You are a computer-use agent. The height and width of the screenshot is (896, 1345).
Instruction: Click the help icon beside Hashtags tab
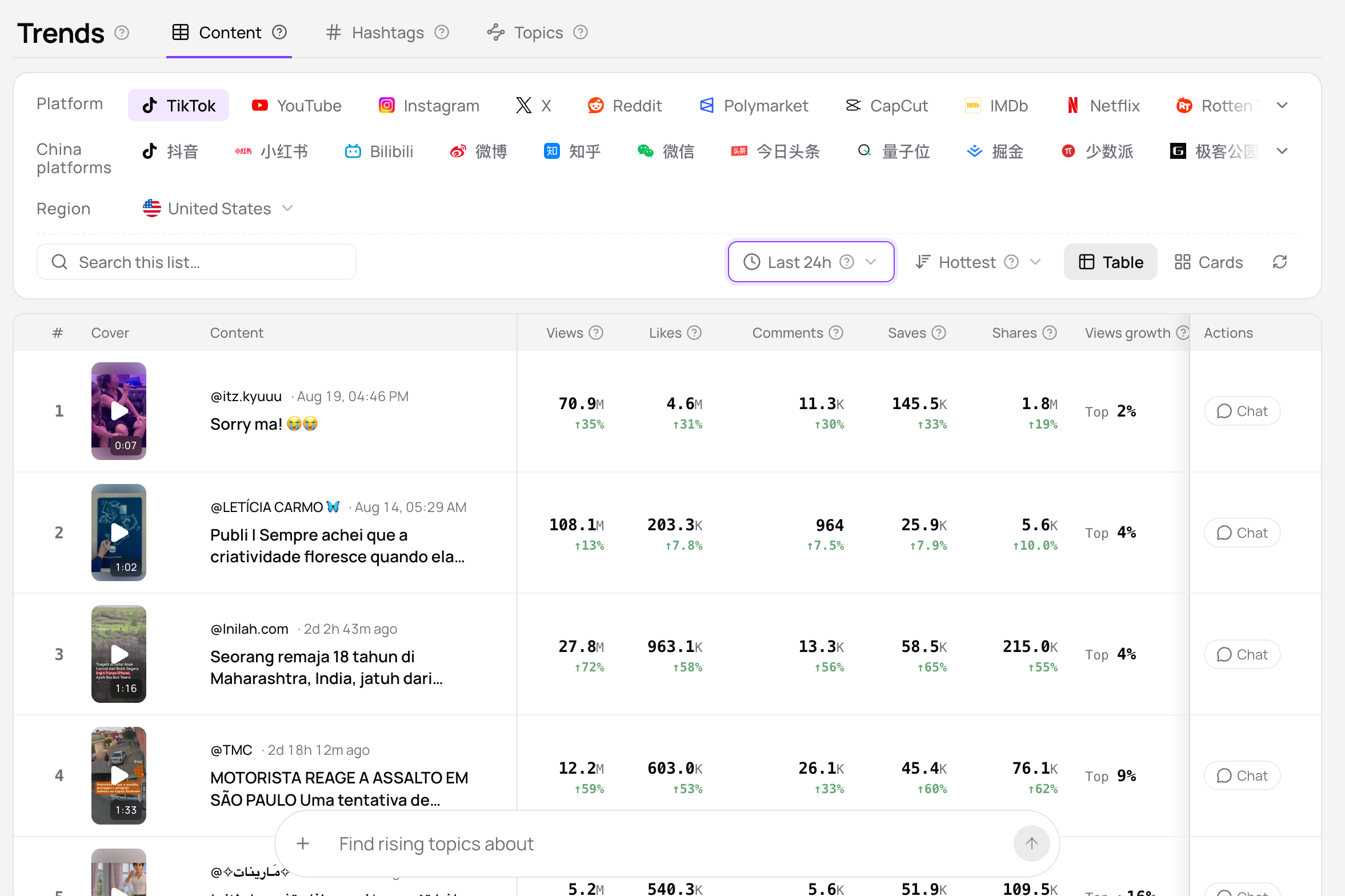point(442,33)
